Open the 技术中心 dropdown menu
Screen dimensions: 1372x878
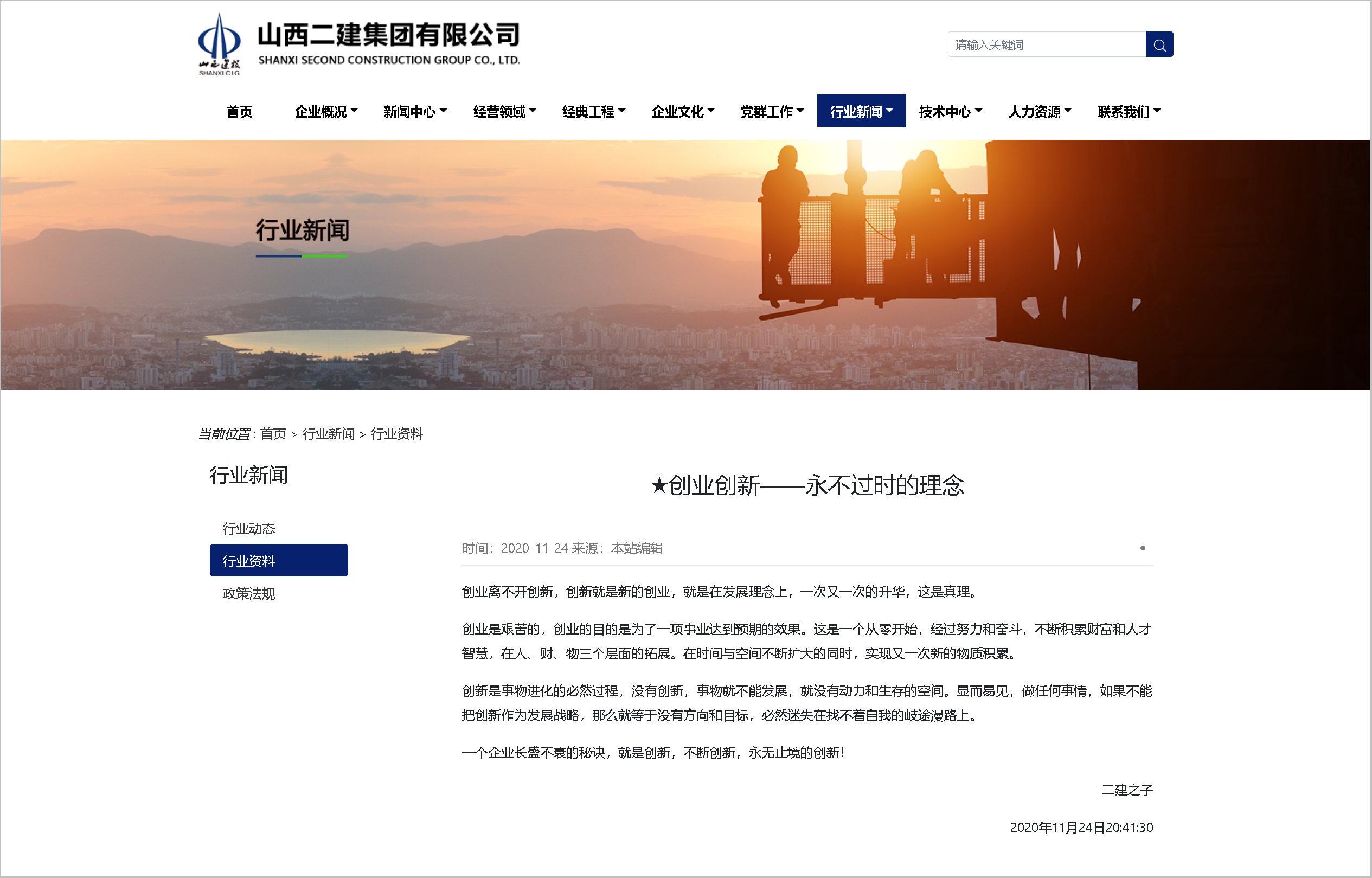(950, 112)
